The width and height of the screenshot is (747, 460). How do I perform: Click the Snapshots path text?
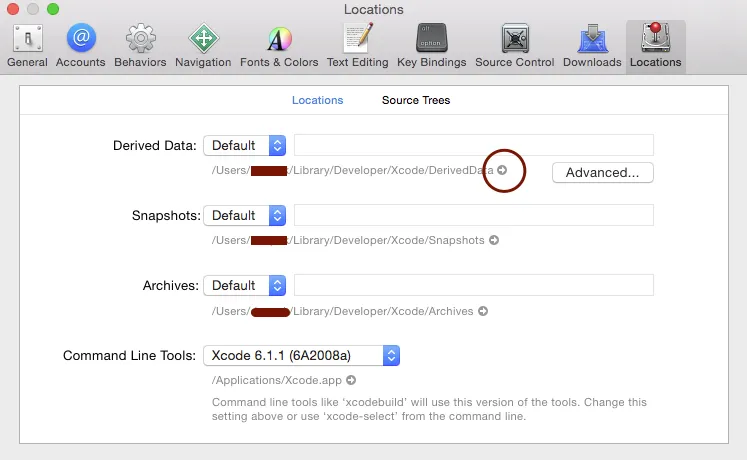coord(348,240)
